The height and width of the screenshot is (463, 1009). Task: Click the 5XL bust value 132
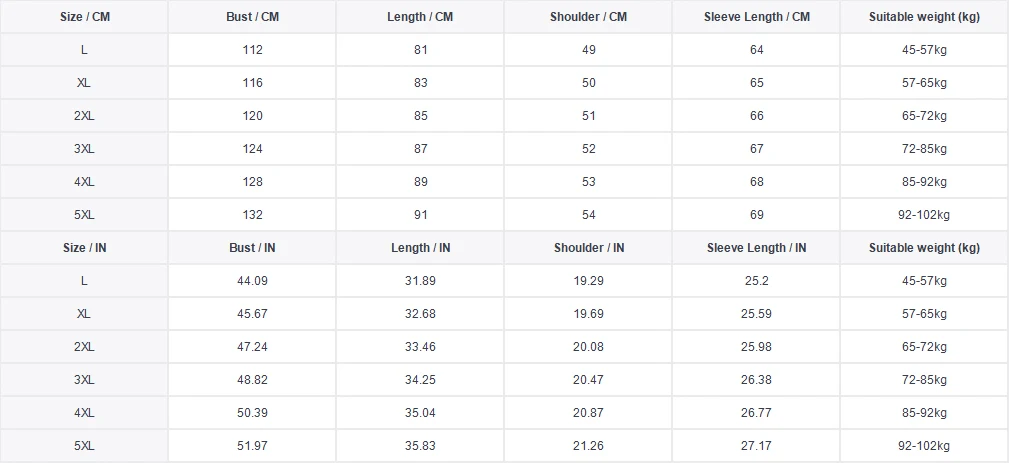[252, 215]
